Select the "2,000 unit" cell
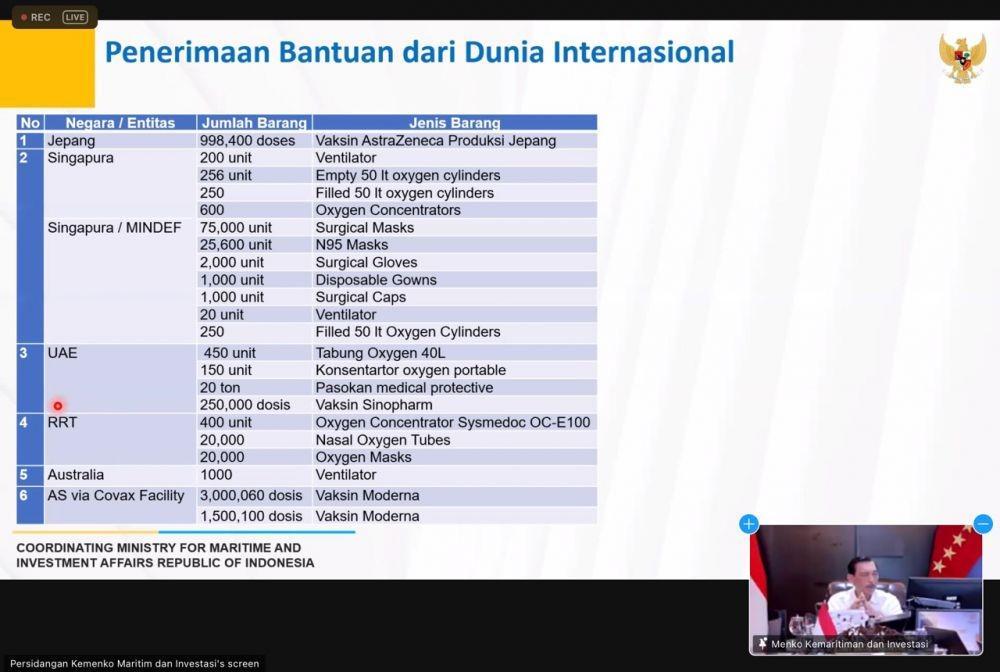This screenshot has width=1000, height=672. (x=254, y=262)
